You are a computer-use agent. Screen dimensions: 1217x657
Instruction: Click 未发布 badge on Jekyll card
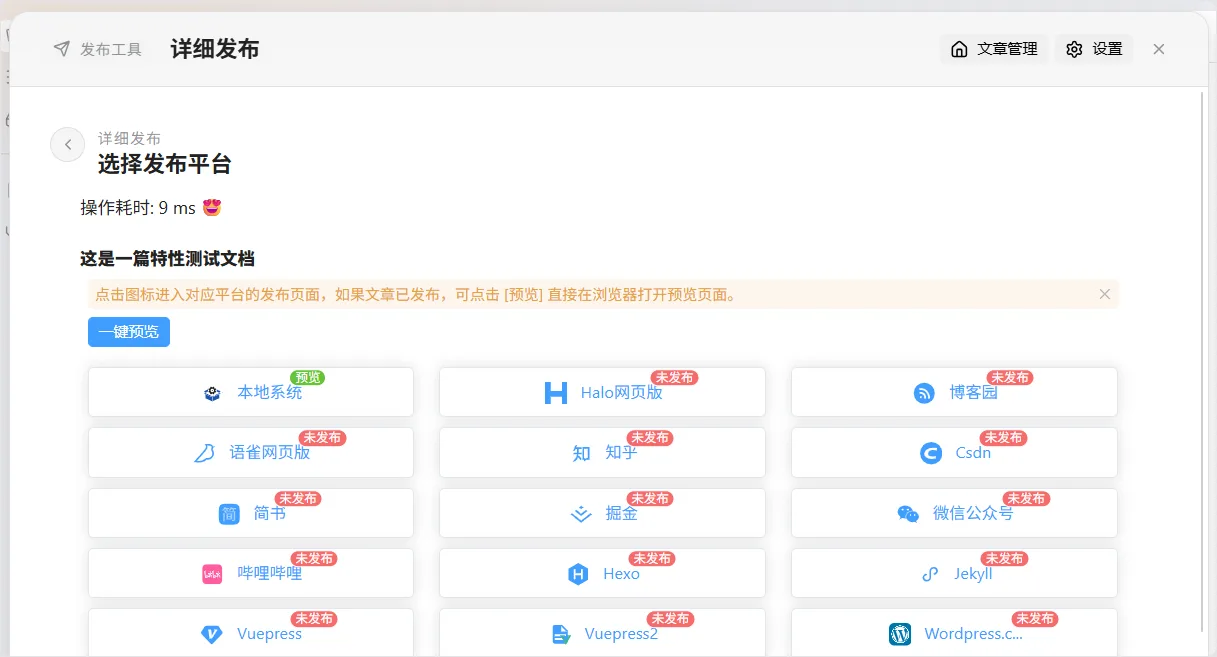click(x=1004, y=559)
